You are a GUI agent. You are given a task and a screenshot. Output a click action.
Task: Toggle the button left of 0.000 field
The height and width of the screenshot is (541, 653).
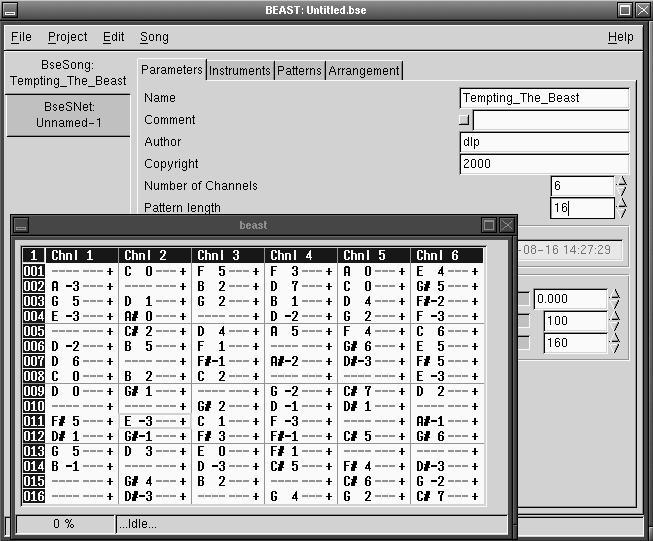[x=524, y=299]
